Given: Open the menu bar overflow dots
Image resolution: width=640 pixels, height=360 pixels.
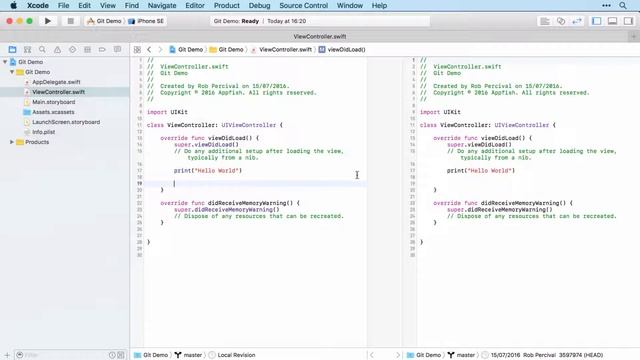Looking at the screenshot, I should [606, 5].
